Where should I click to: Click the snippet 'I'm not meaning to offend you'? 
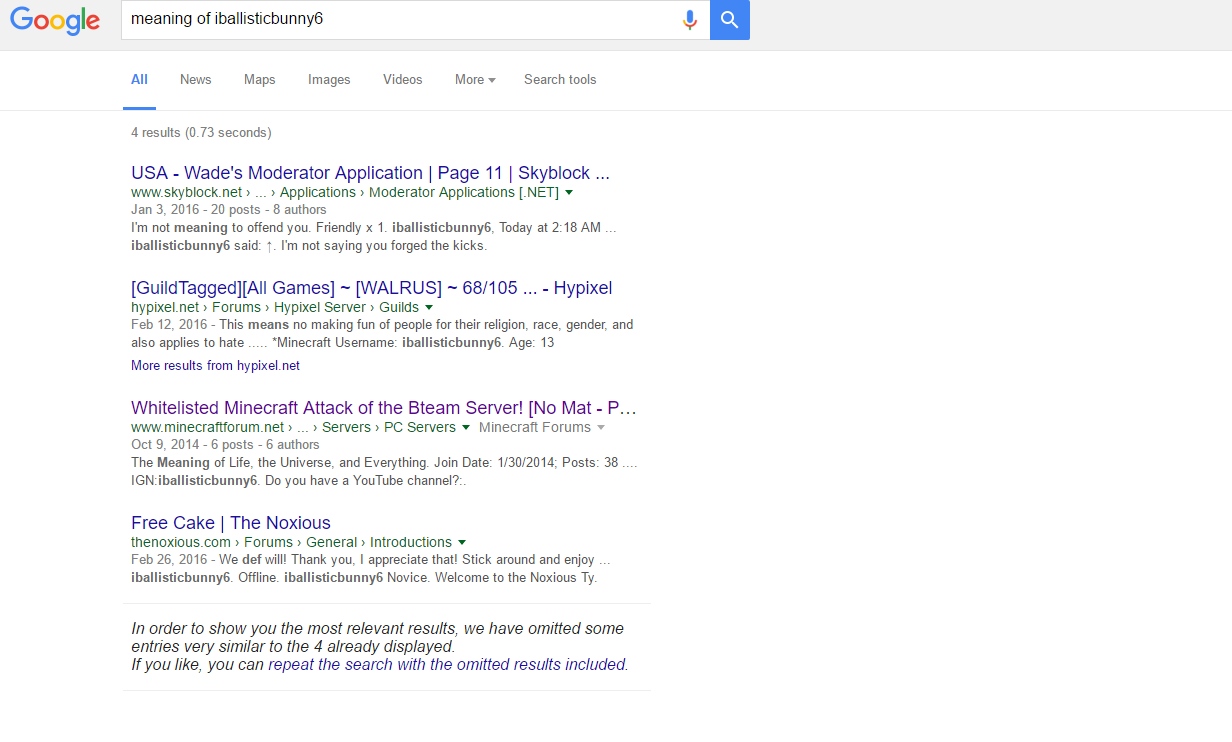[x=374, y=237]
